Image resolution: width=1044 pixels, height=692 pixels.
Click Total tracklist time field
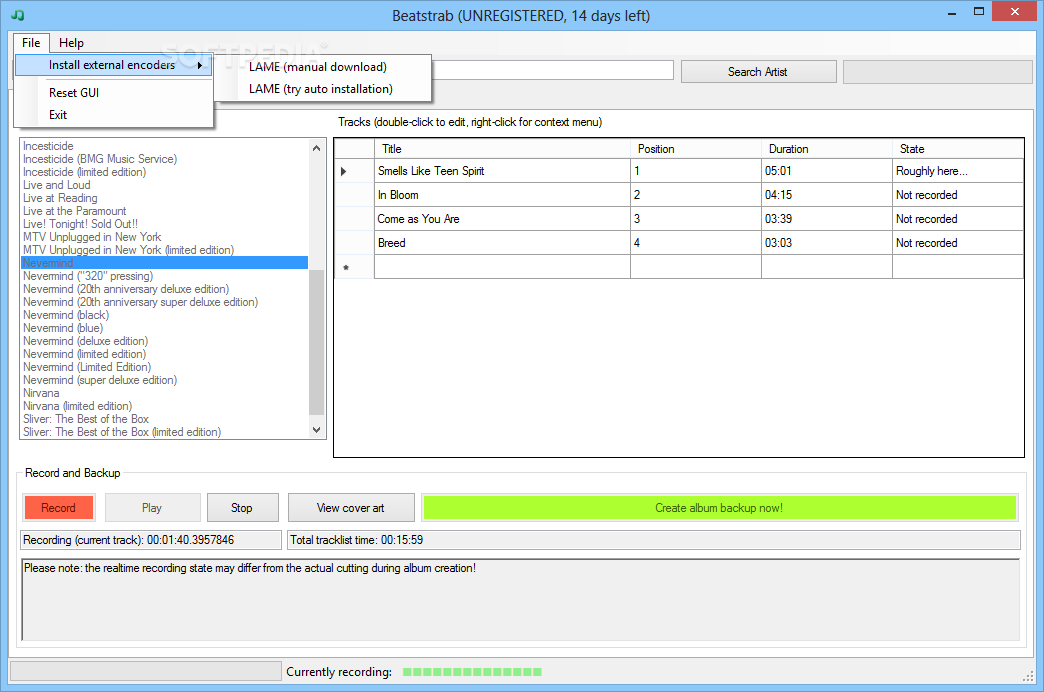(654, 540)
